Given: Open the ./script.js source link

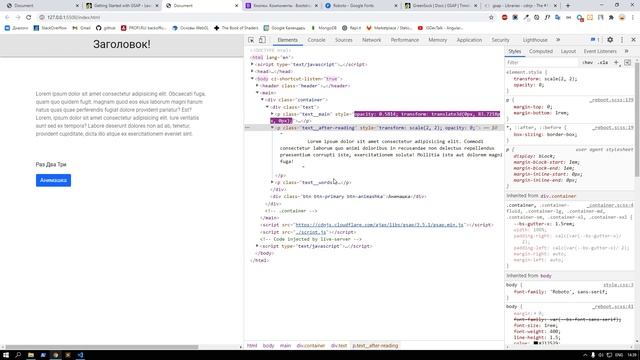Looking at the screenshot, I should tap(311, 232).
